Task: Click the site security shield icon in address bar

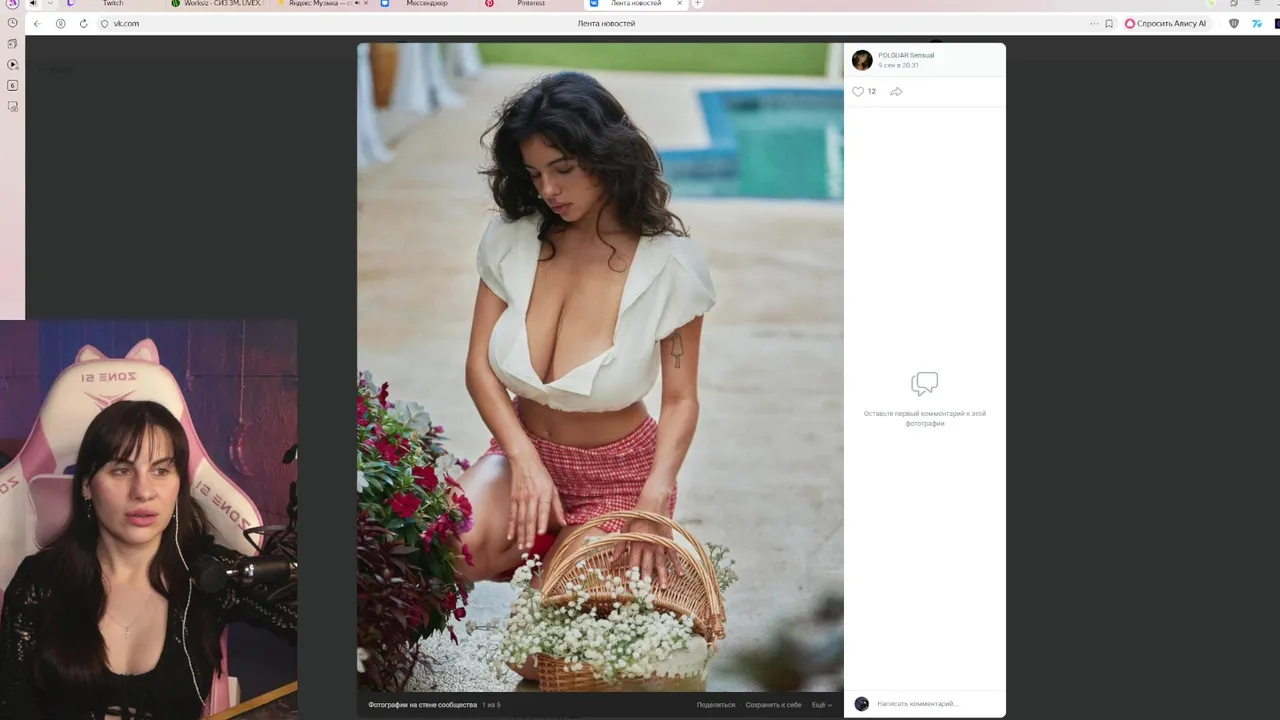Action: tap(104, 23)
